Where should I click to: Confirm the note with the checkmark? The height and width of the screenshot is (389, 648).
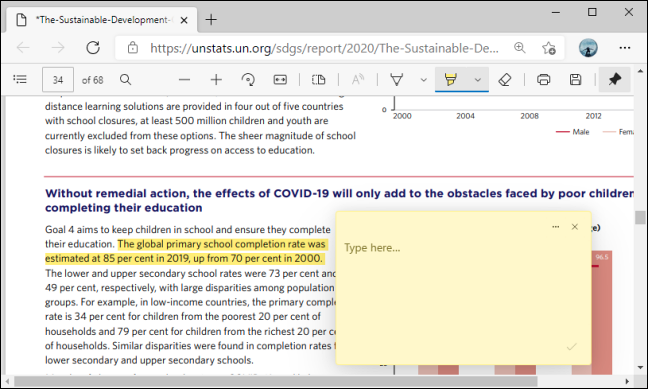pyautogui.click(x=572, y=346)
